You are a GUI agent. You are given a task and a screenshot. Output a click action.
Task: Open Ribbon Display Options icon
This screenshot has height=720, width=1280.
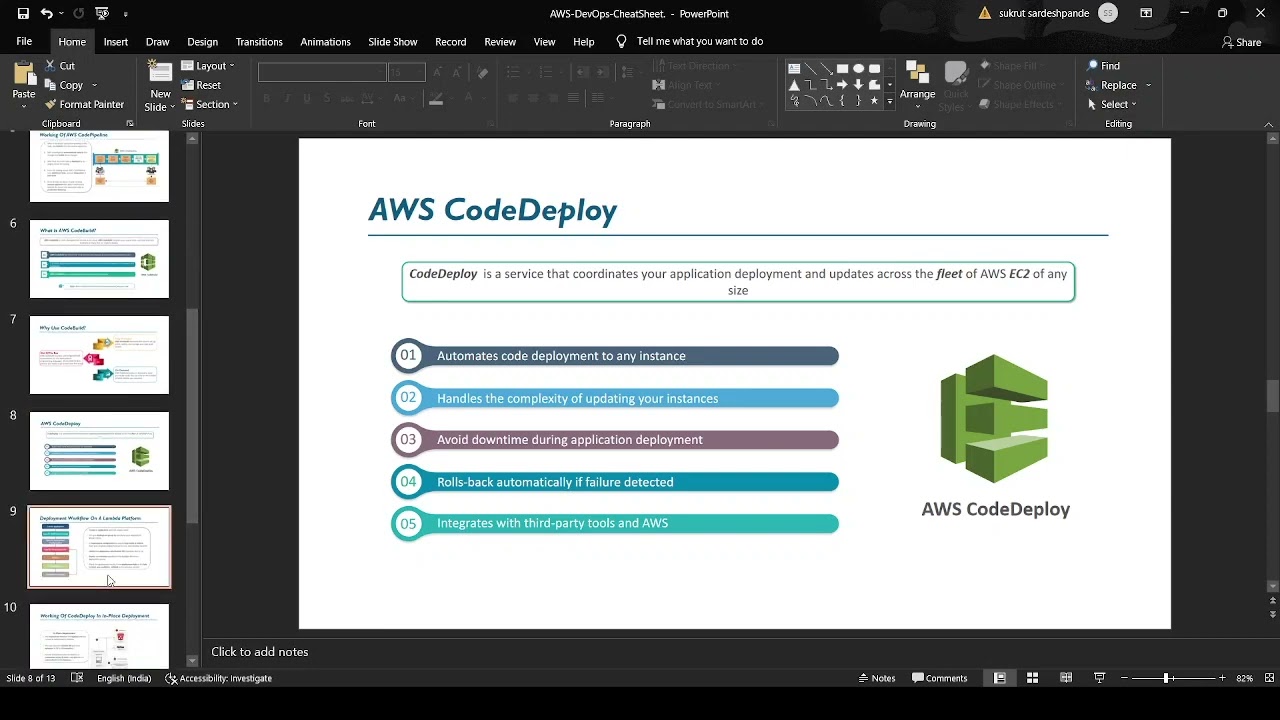tap(1146, 13)
